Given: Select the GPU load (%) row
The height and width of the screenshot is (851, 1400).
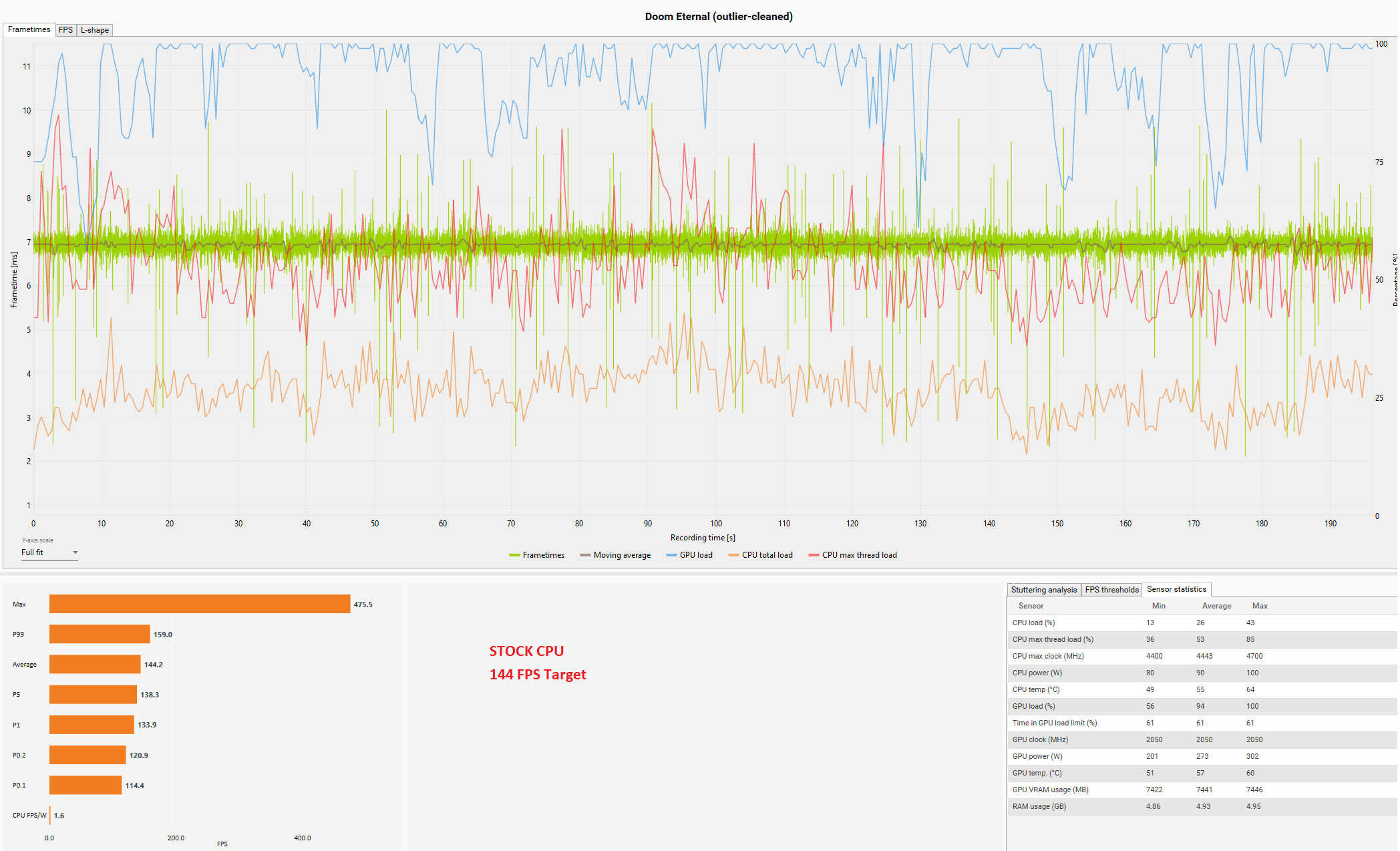Looking at the screenshot, I should pyautogui.click(x=1202, y=706).
